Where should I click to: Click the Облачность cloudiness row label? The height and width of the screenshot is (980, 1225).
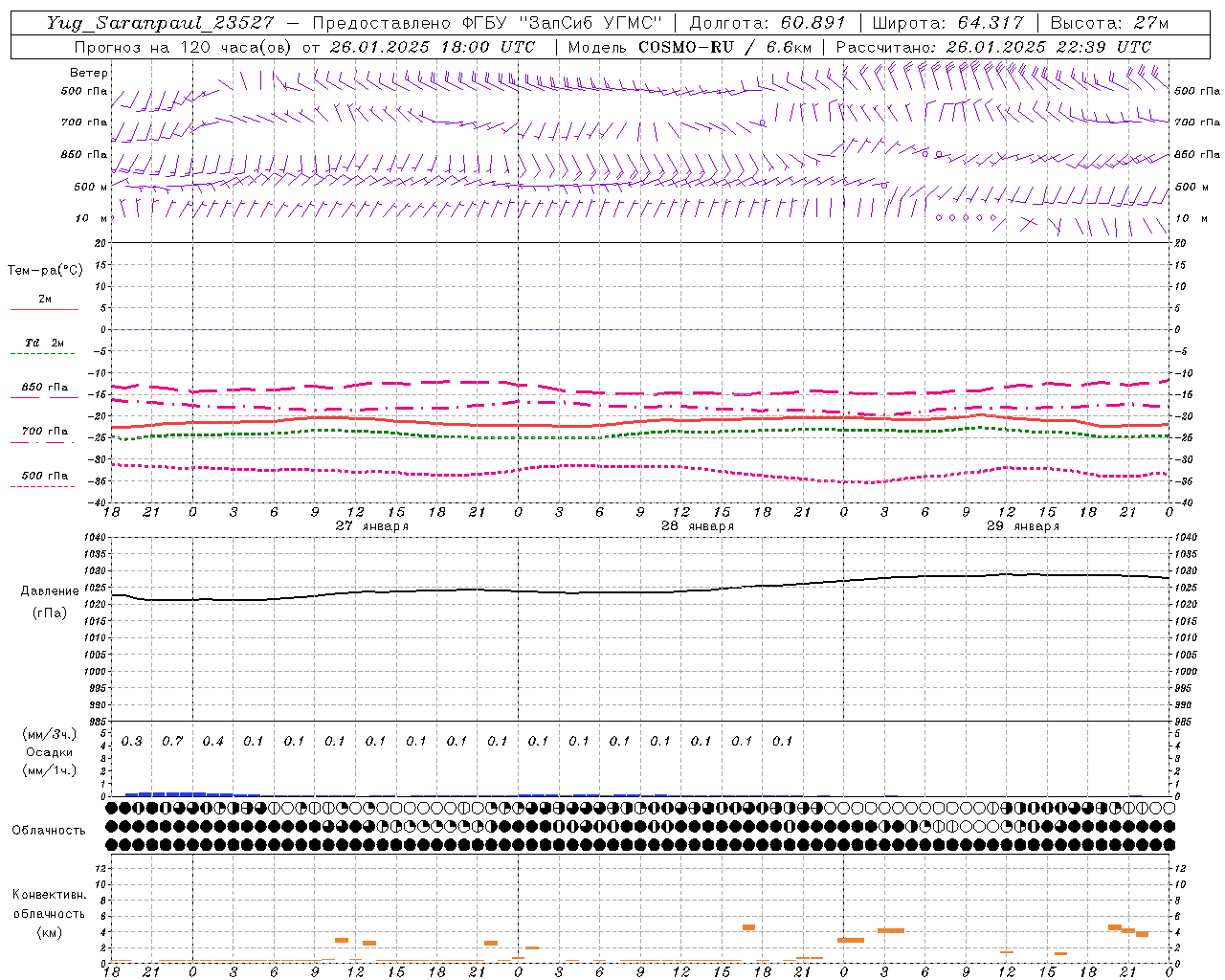click(49, 831)
